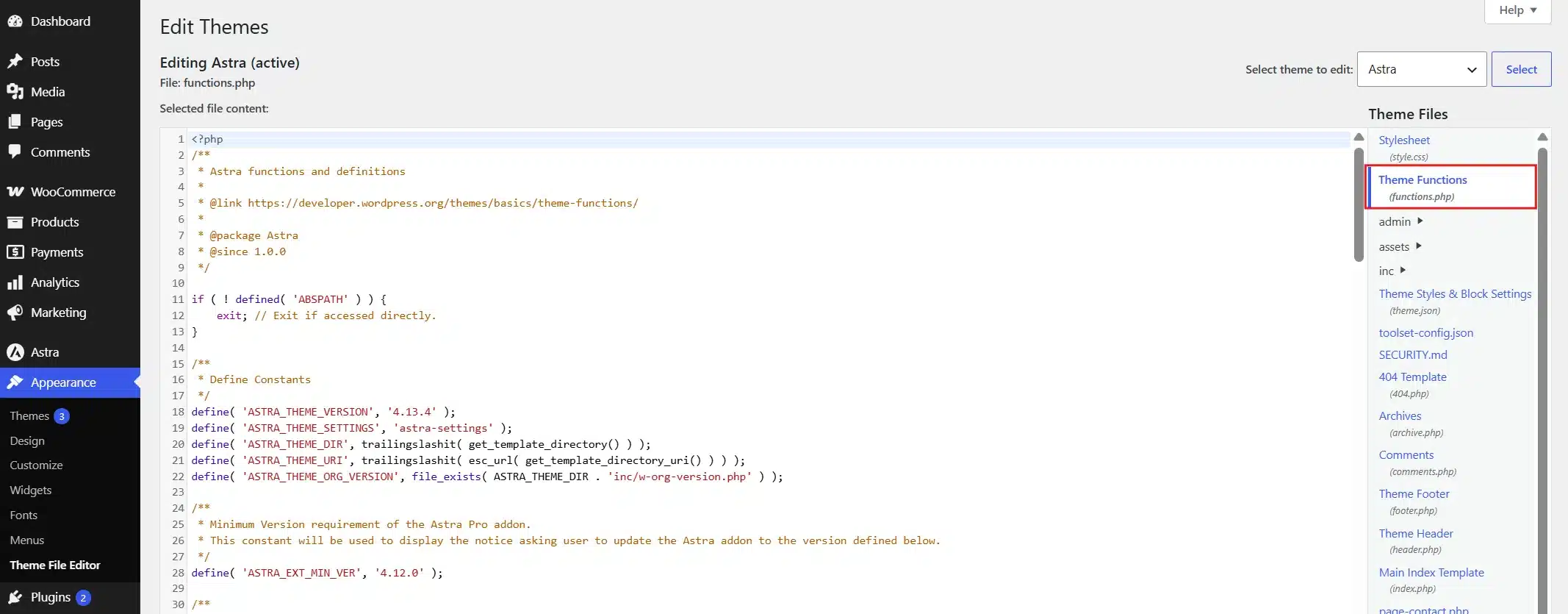
Task: Open 404 Template file
Action: tap(1412, 376)
